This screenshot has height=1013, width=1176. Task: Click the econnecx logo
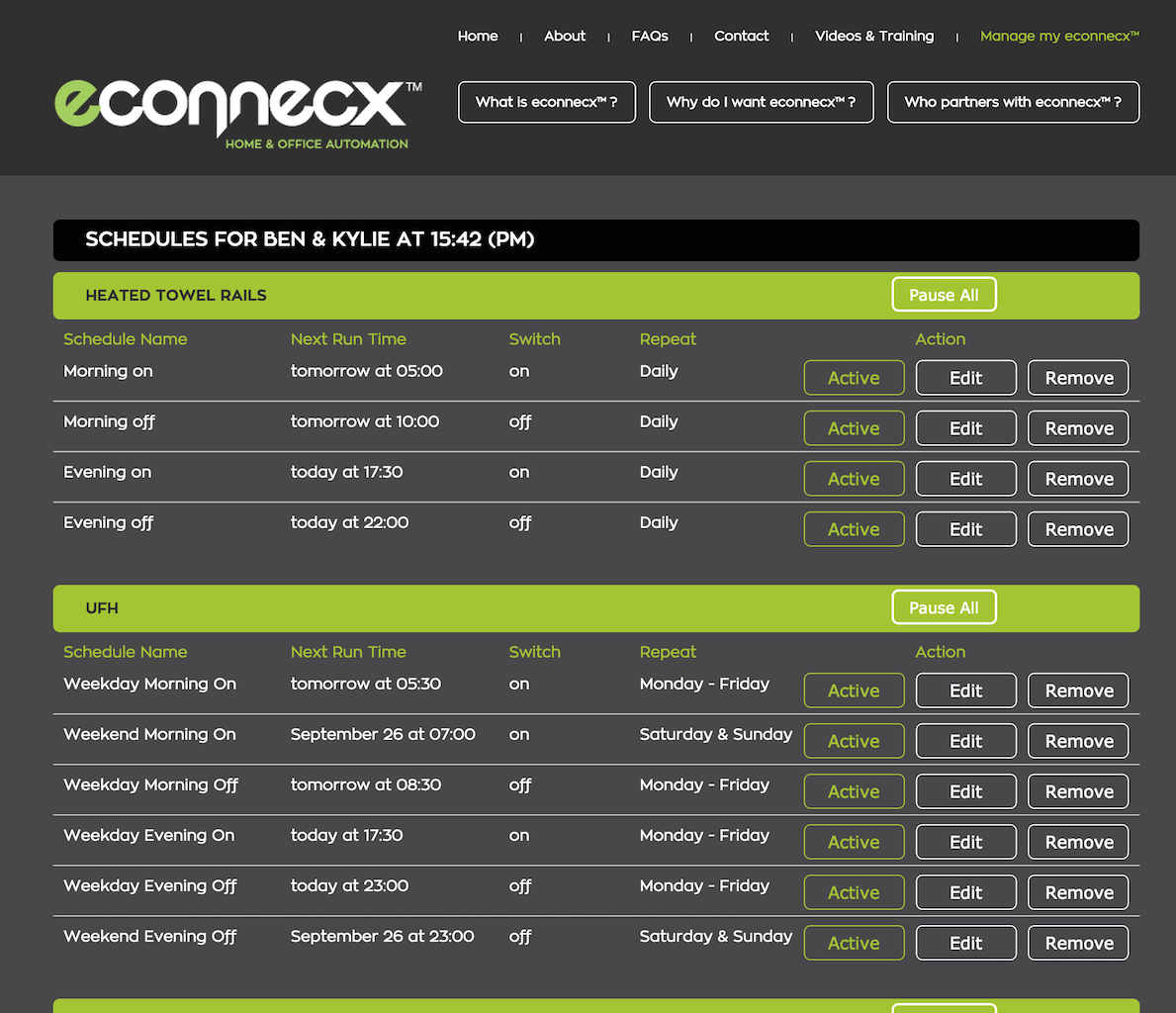[x=237, y=109]
